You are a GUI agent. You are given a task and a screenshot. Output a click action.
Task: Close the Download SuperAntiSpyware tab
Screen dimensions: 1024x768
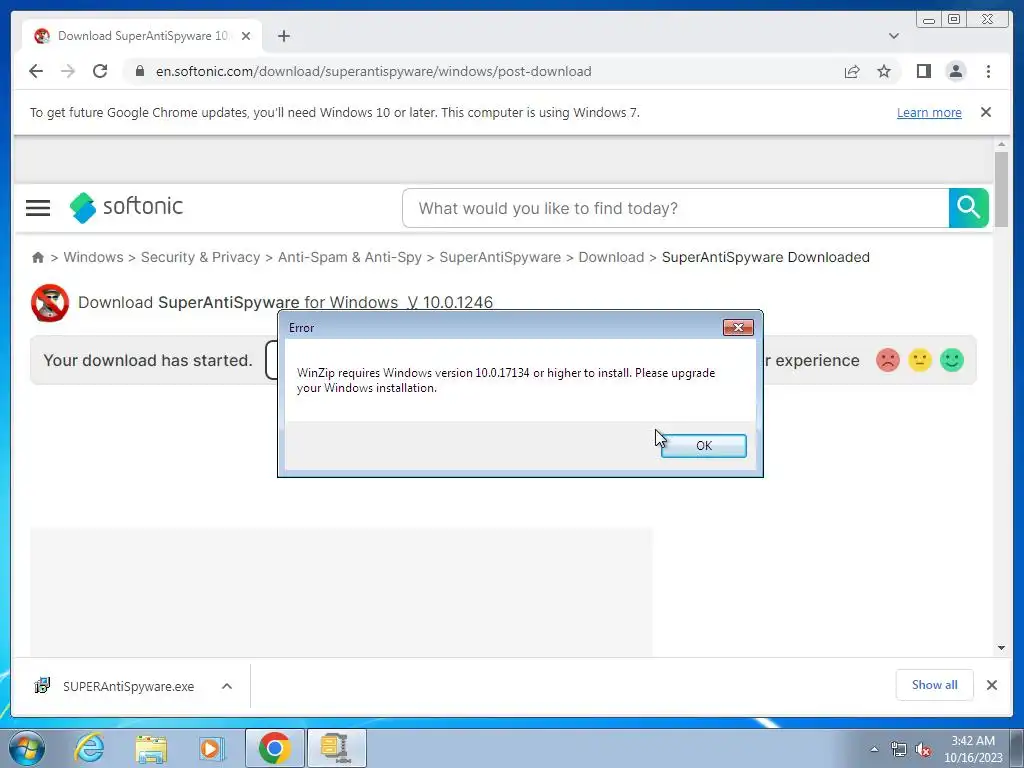pos(246,36)
